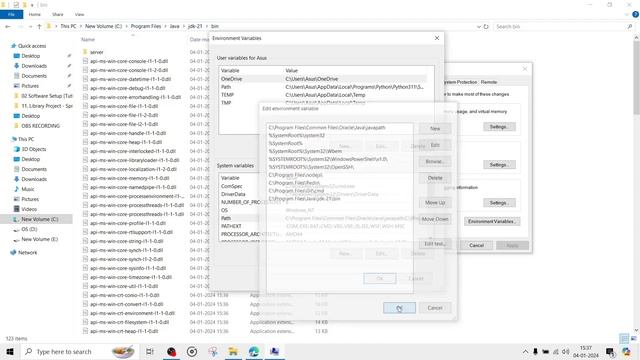Image resolution: width=640 pixels, height=360 pixels.
Task: Click the Properties icon in quick access toolbar
Action: tap(16, 4)
